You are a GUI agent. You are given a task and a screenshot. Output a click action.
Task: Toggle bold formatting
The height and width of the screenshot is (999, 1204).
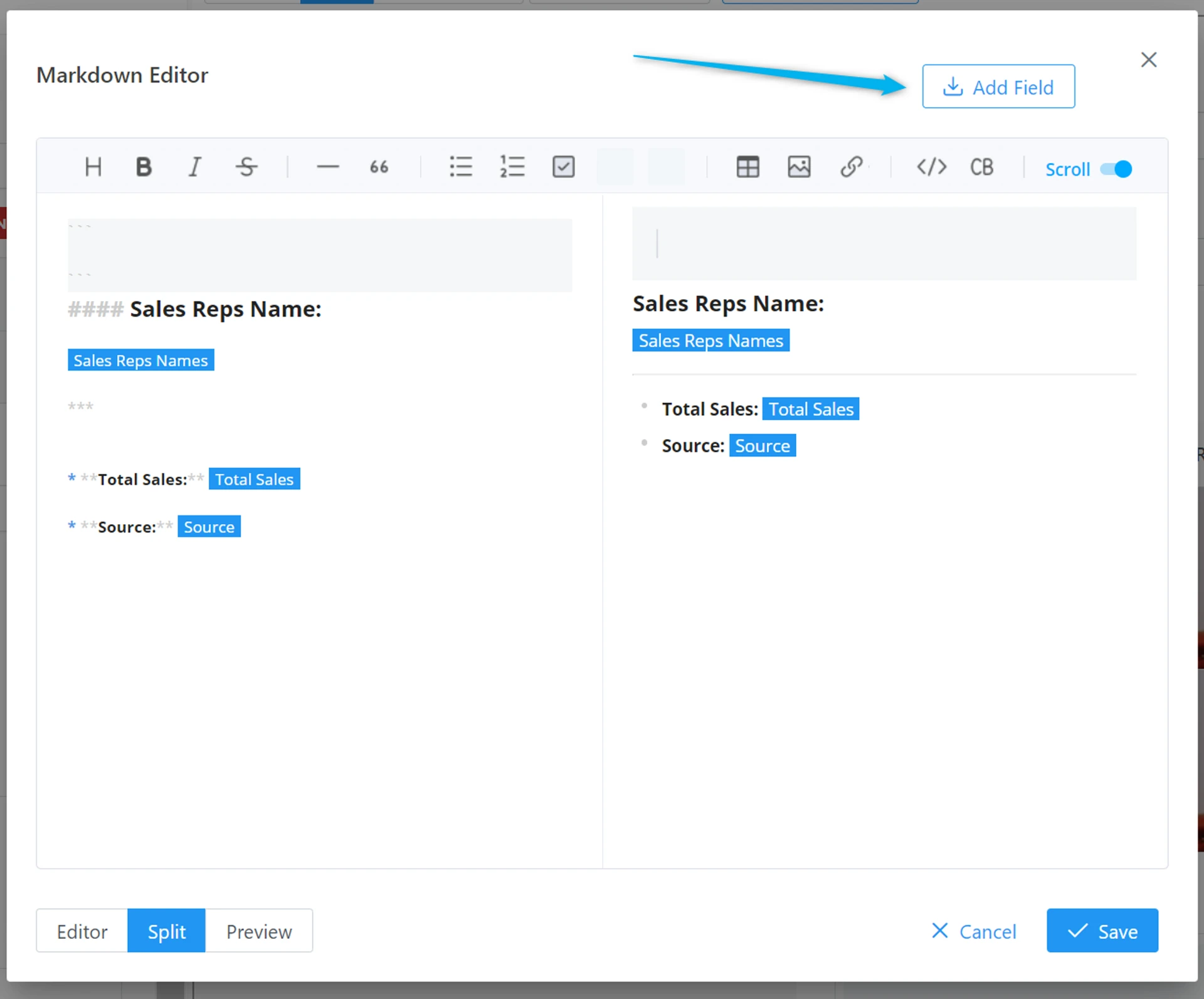tap(144, 167)
